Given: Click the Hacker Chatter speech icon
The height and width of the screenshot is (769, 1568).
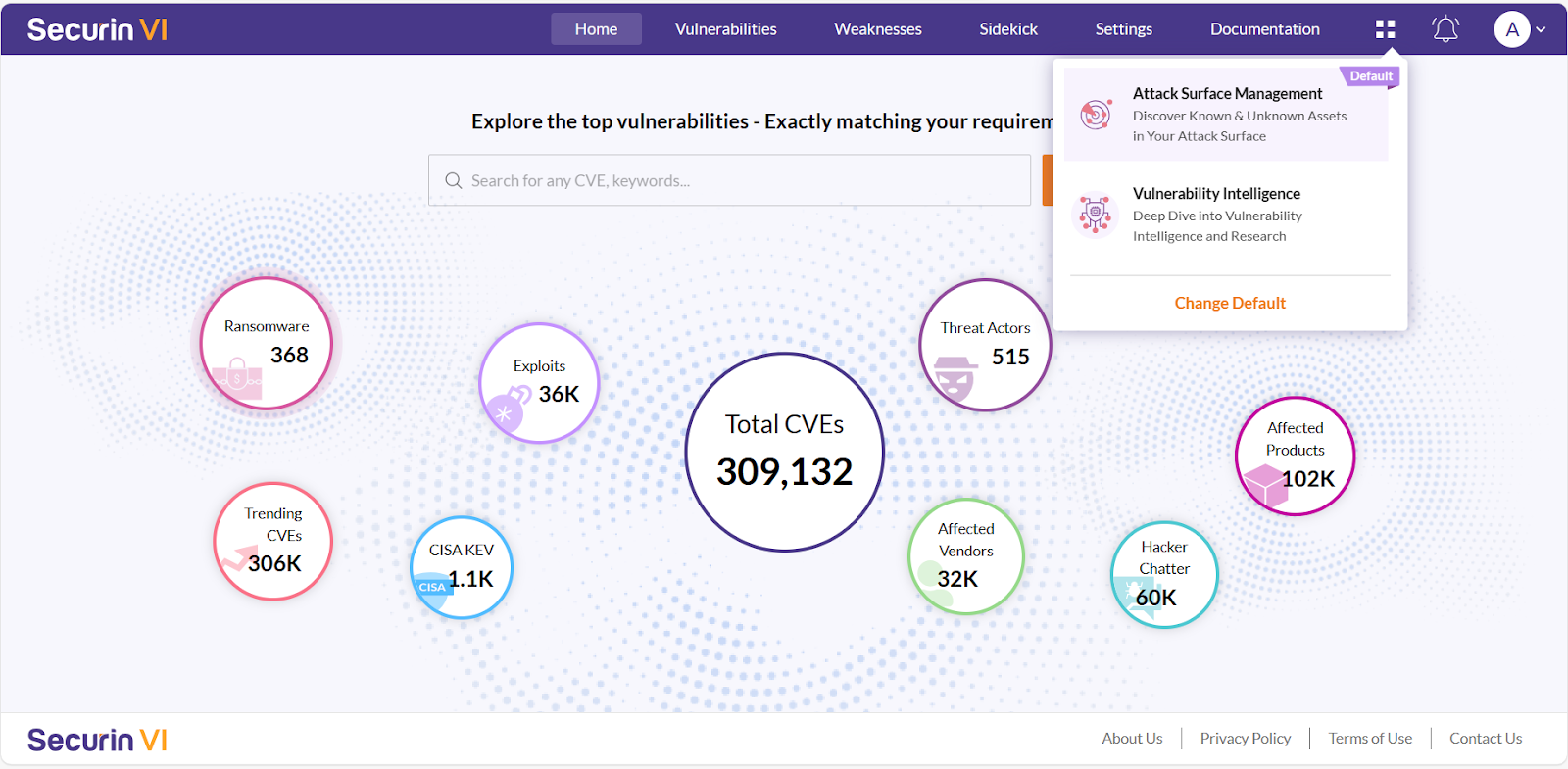Looking at the screenshot, I should 1141,598.
